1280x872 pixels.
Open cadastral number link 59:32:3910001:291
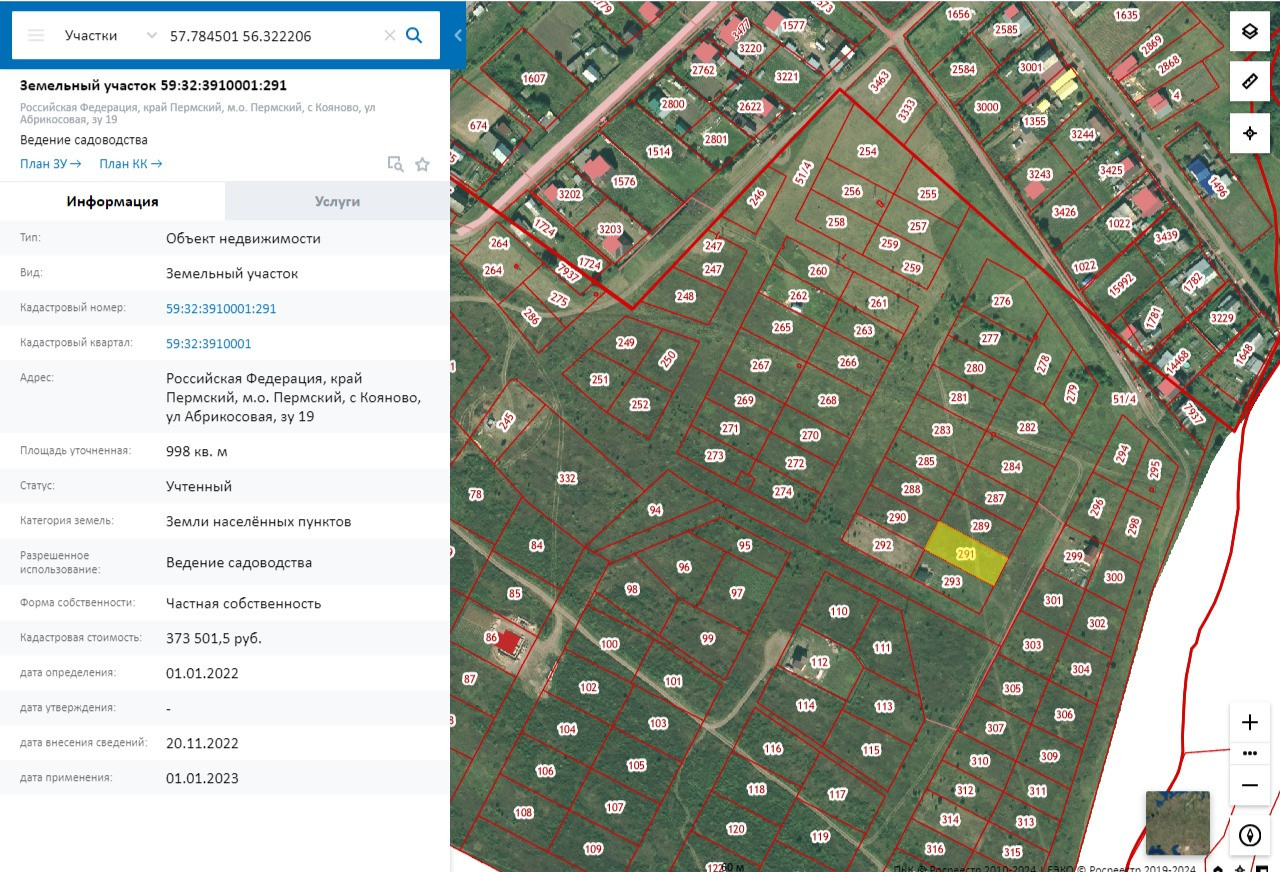[221, 309]
